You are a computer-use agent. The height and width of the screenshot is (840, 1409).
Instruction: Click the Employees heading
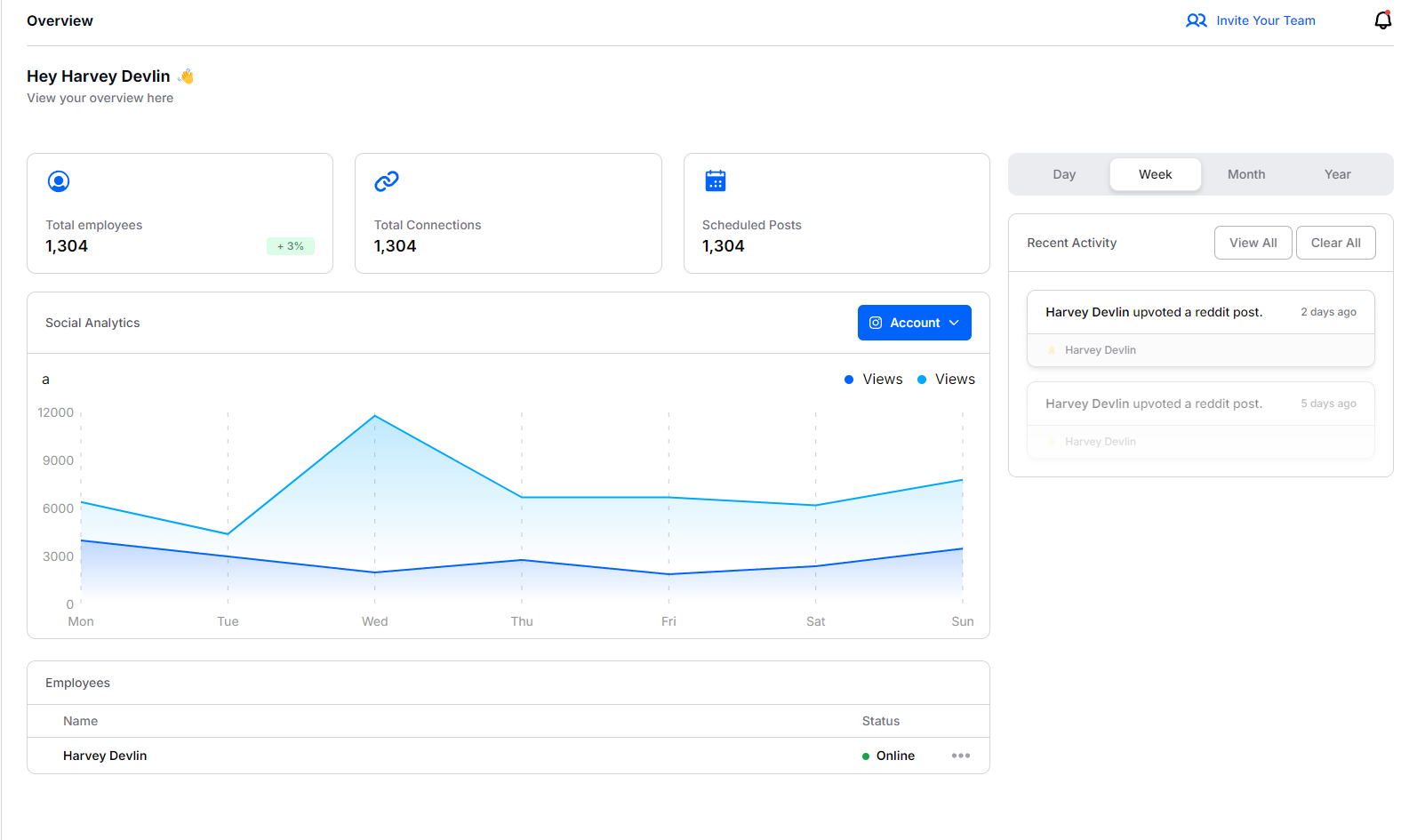[x=77, y=683]
